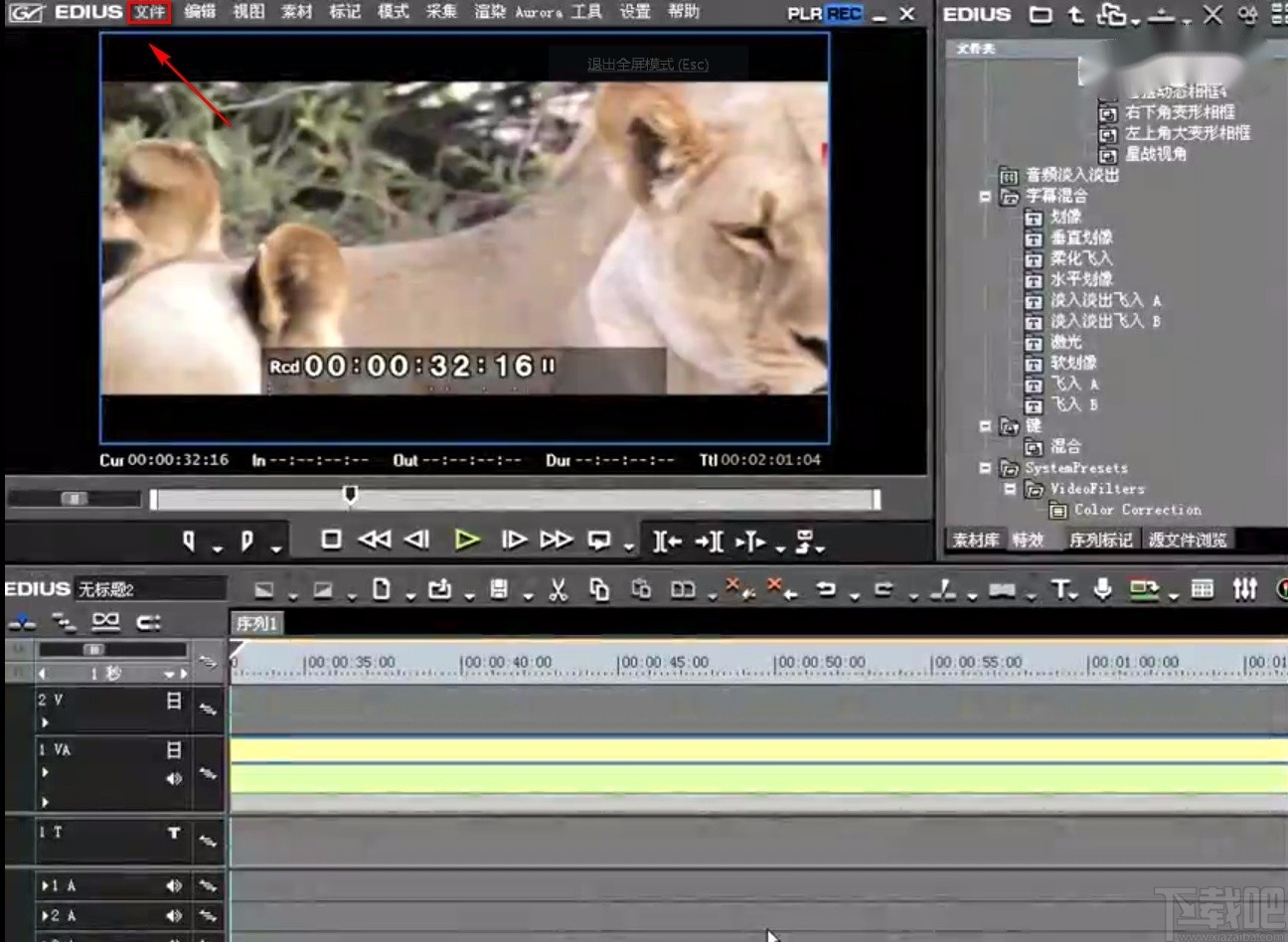Click the Stop playback button
Viewport: 1288px width, 942px height.
[x=331, y=540]
